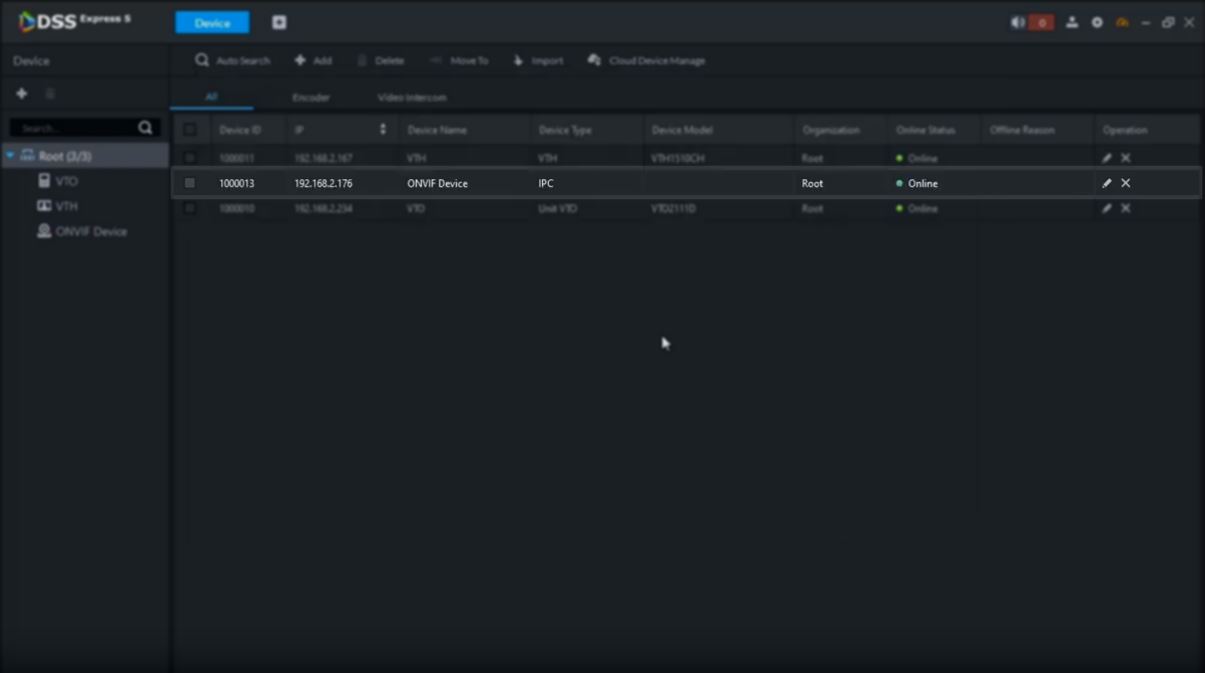Collapse the Root (3/3) tree node
The height and width of the screenshot is (673, 1205).
(11, 156)
